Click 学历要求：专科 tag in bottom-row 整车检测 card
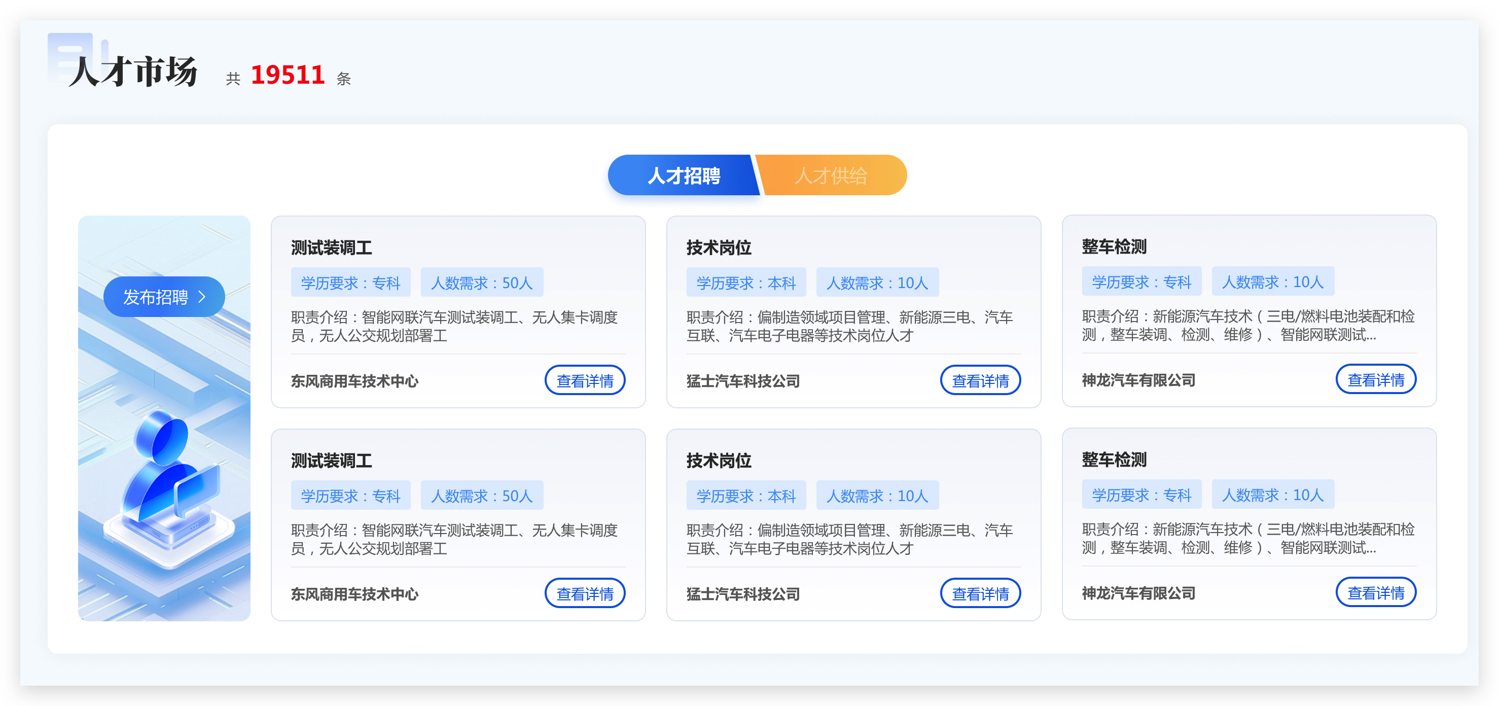Image resolution: width=1499 pixels, height=706 pixels. (x=1141, y=495)
